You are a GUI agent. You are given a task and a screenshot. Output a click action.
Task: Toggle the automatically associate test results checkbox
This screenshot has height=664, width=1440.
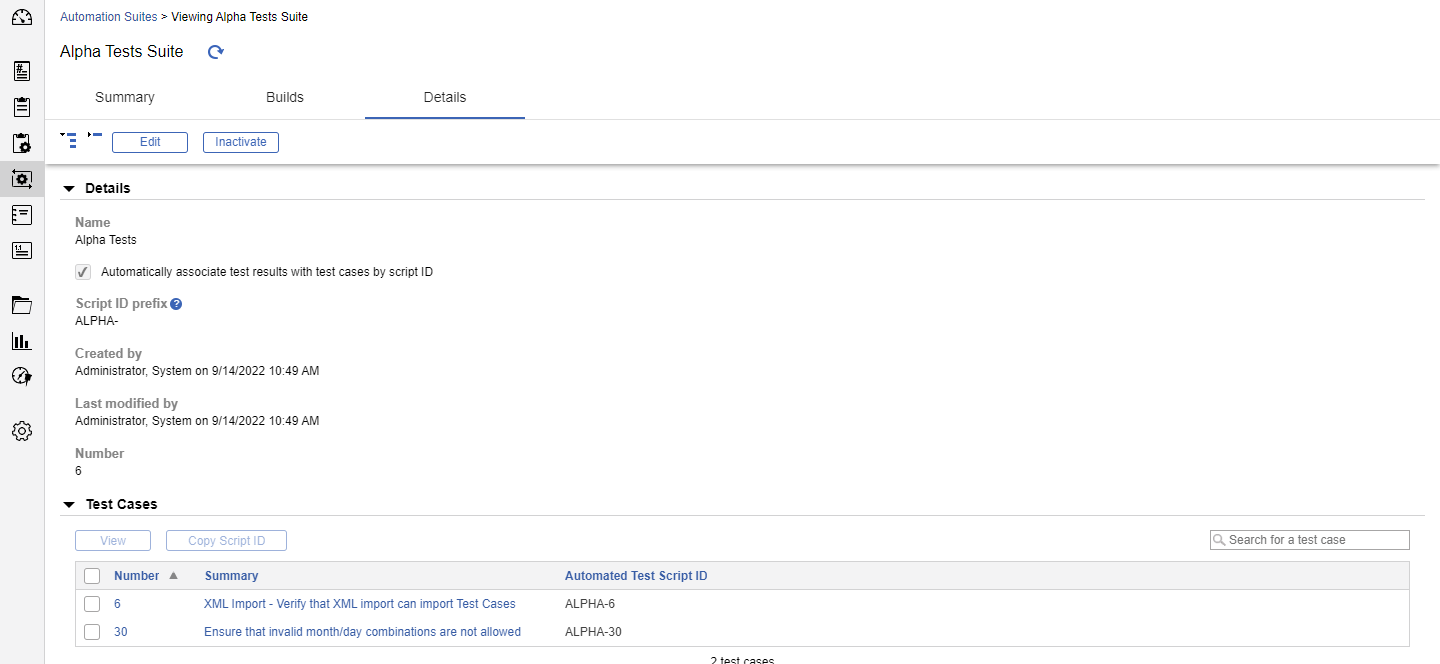[x=84, y=272]
